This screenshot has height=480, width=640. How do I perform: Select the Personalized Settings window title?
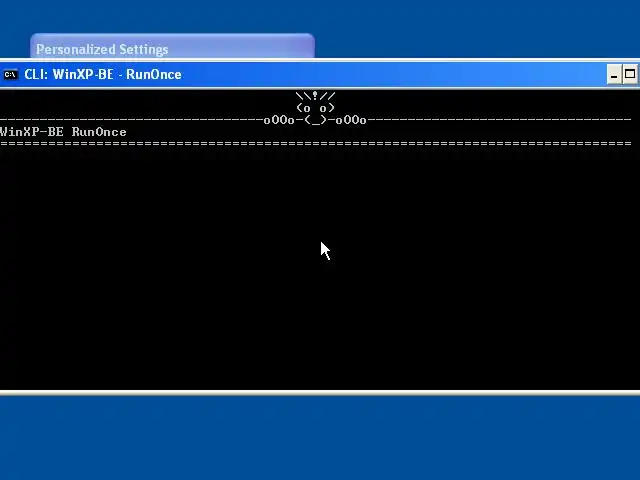click(x=102, y=49)
